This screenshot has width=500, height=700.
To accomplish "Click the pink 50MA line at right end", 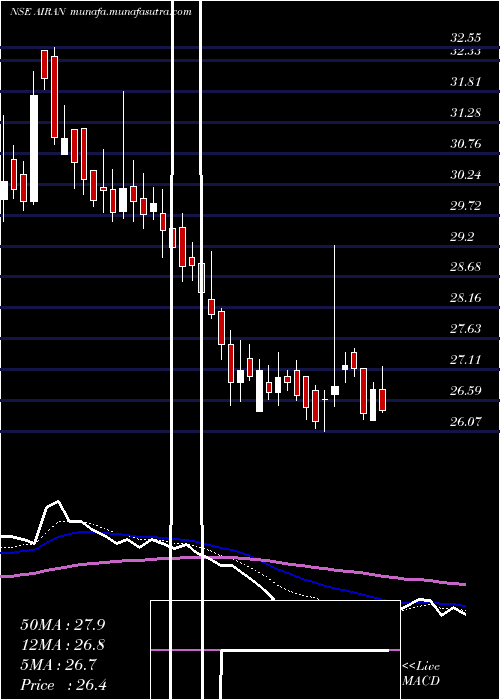I will [462, 584].
